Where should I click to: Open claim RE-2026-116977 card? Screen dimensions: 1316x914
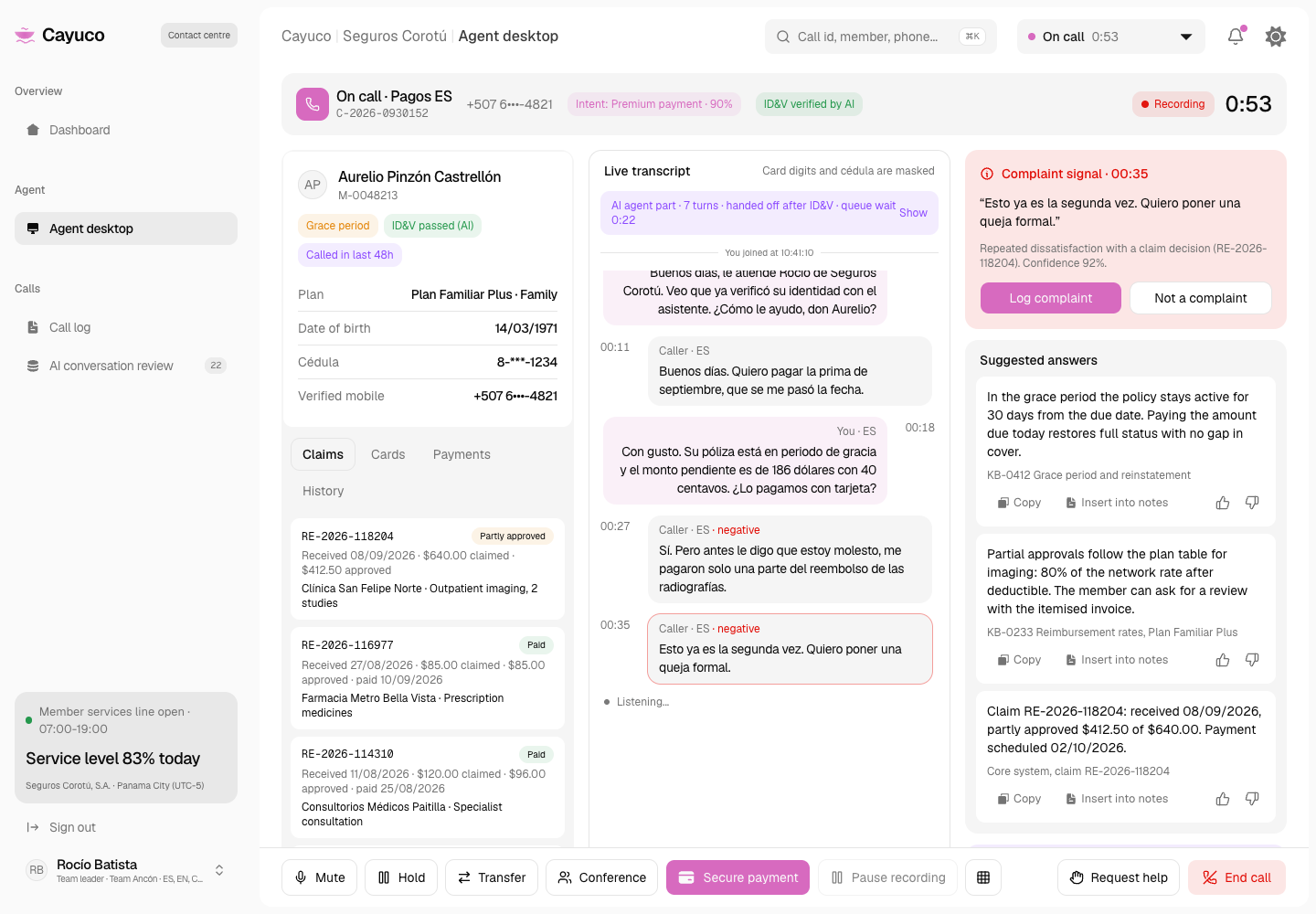(x=428, y=678)
